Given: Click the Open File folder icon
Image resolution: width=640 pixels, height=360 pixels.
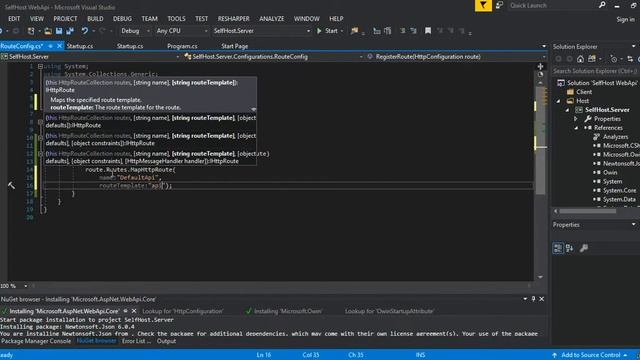Looking at the screenshot, I should [x=48, y=31].
